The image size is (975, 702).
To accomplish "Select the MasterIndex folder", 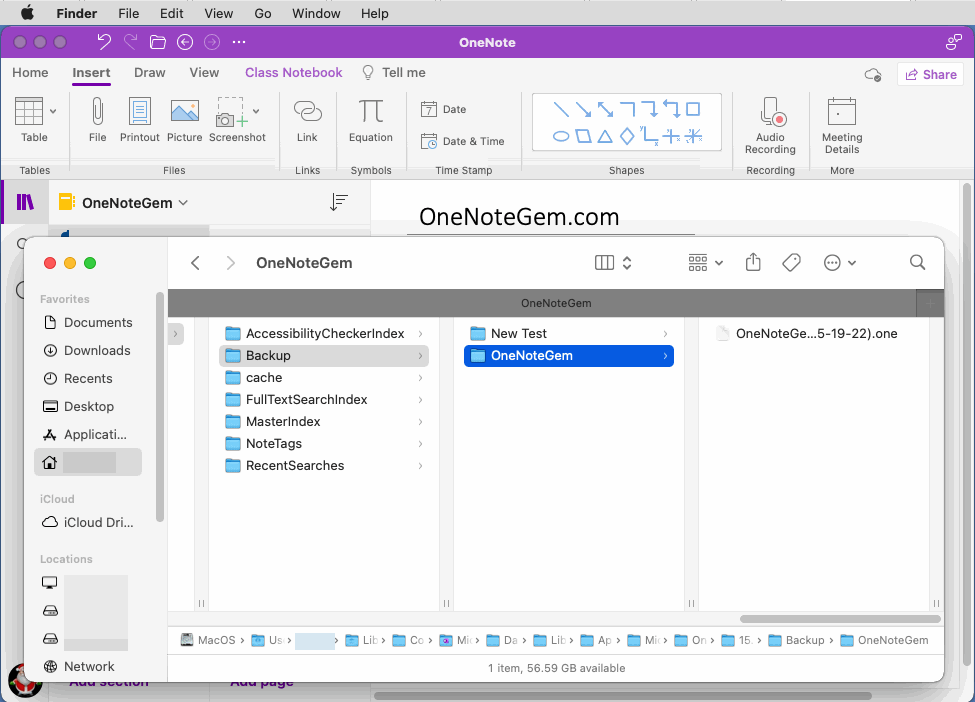I will (x=324, y=422).
